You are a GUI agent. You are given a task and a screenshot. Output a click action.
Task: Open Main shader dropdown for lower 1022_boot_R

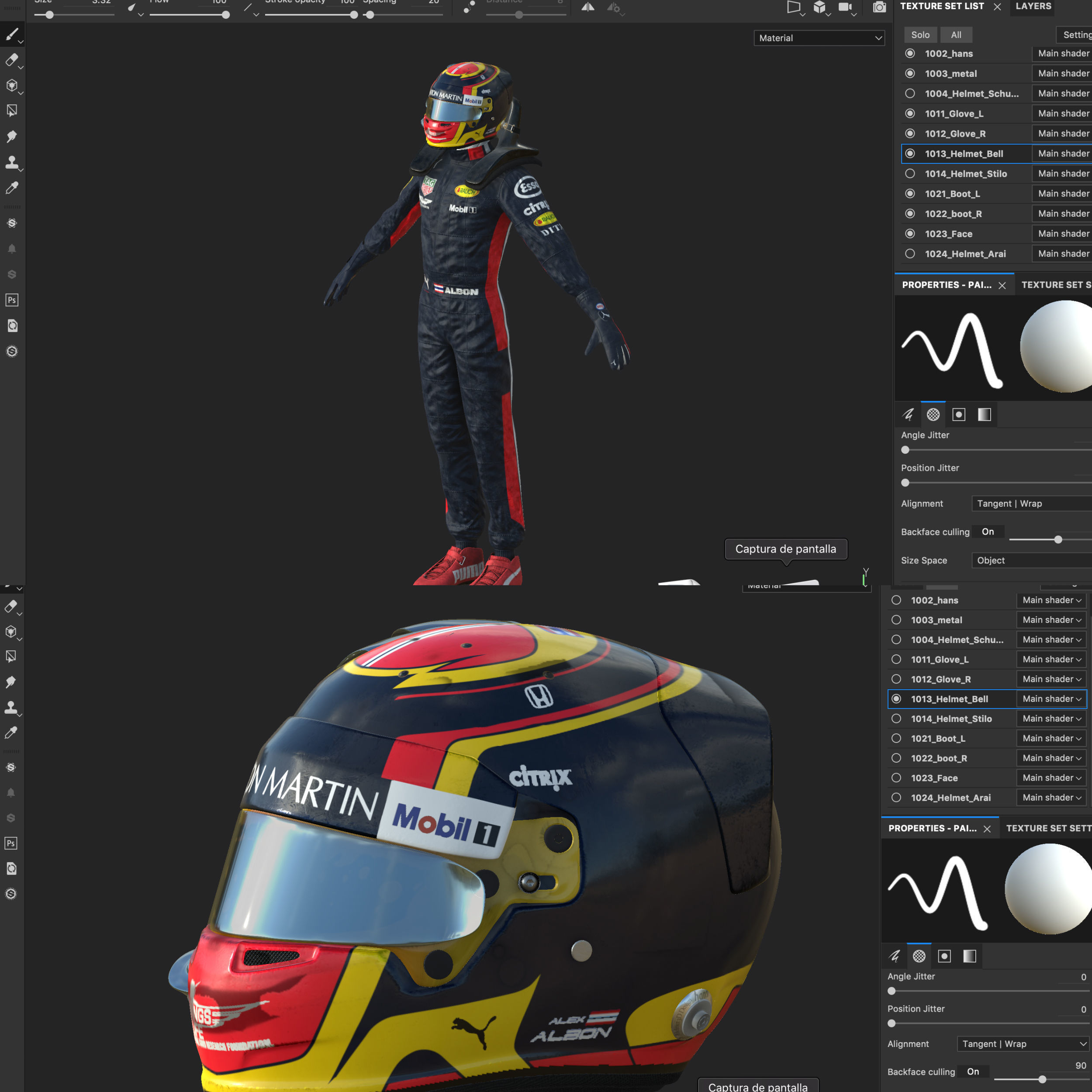[1051, 758]
